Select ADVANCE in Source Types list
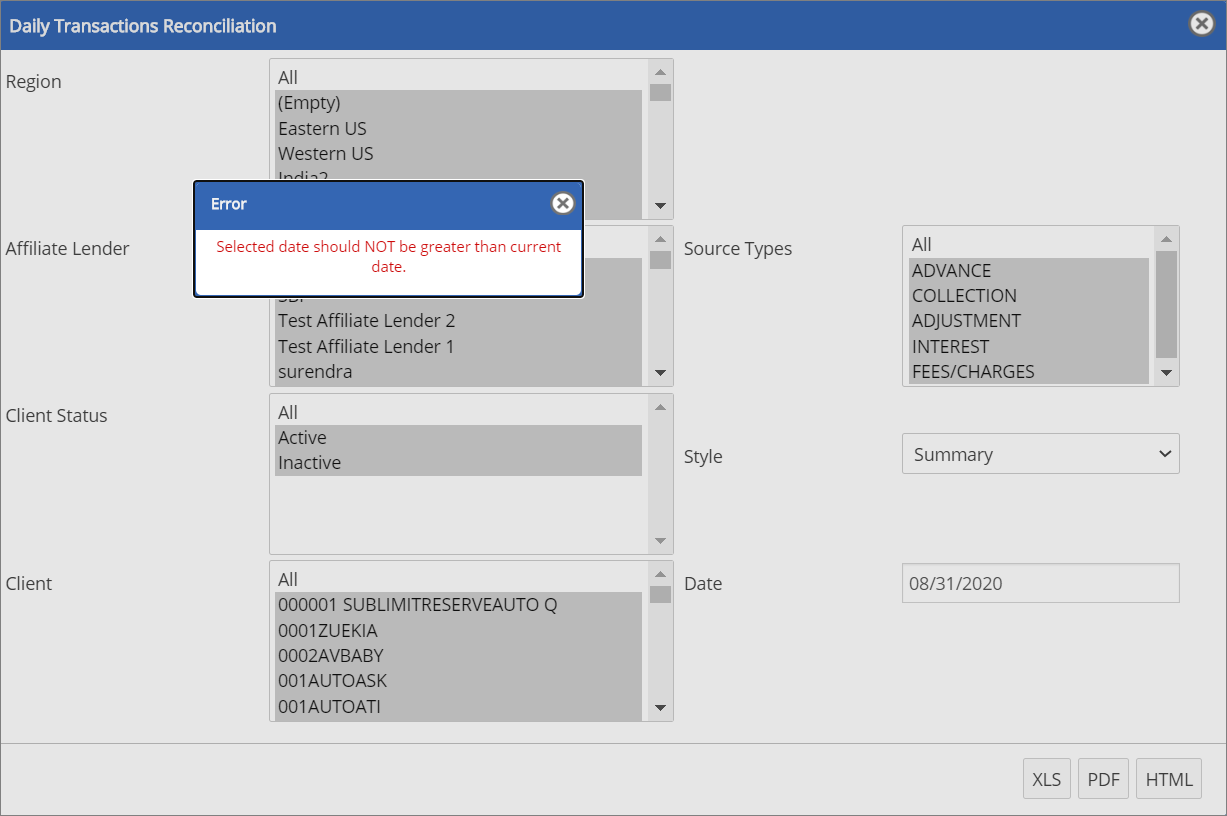 (x=951, y=271)
